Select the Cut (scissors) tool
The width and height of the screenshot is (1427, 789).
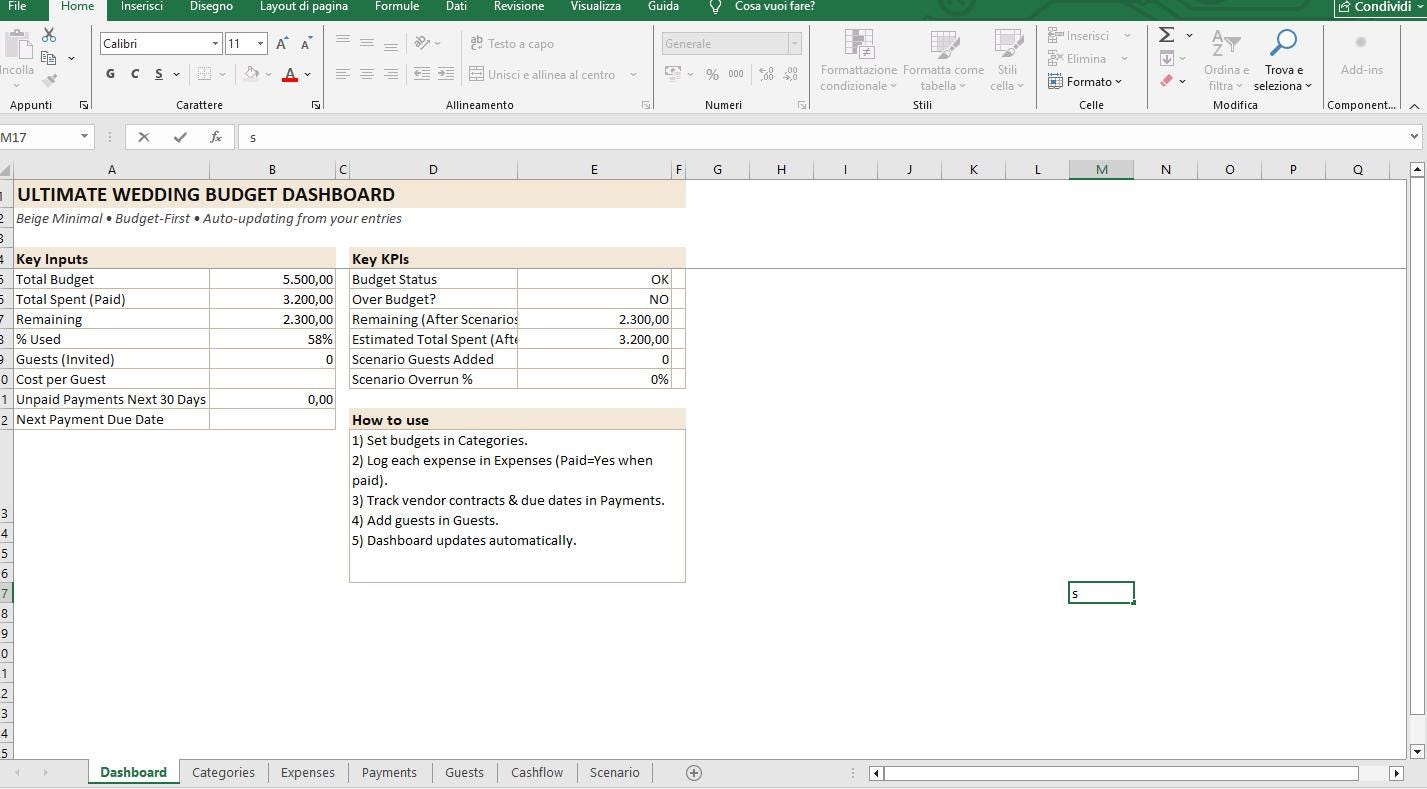click(x=47, y=34)
